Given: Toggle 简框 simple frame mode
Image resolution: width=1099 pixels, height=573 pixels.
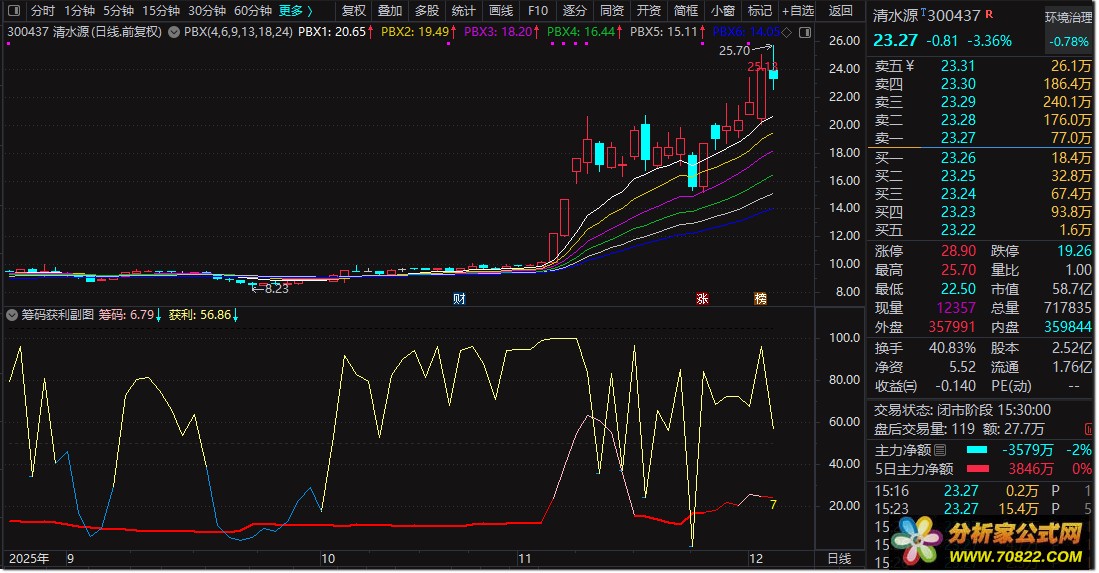Looking at the screenshot, I should [x=685, y=11].
